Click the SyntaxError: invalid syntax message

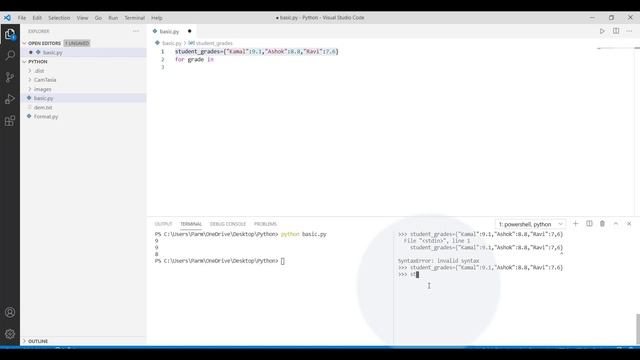point(438,261)
